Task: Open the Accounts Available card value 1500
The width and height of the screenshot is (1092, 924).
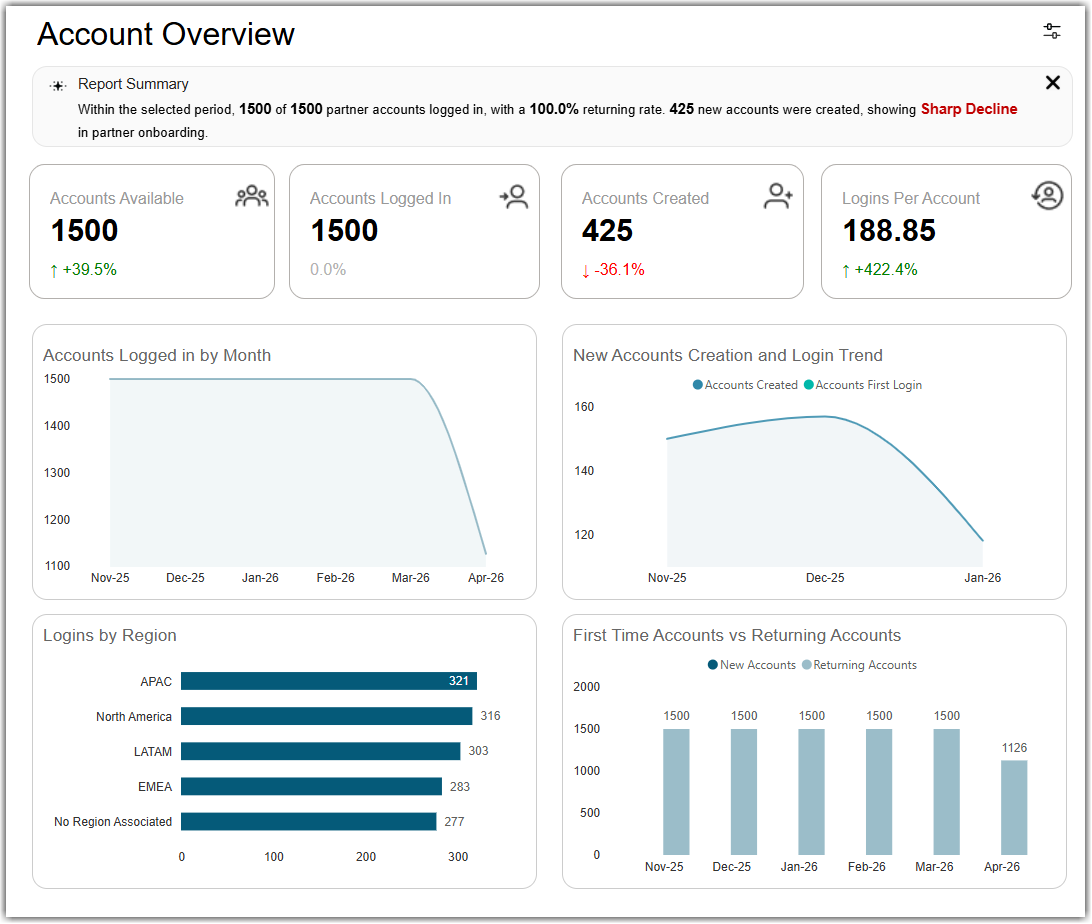Action: (84, 230)
